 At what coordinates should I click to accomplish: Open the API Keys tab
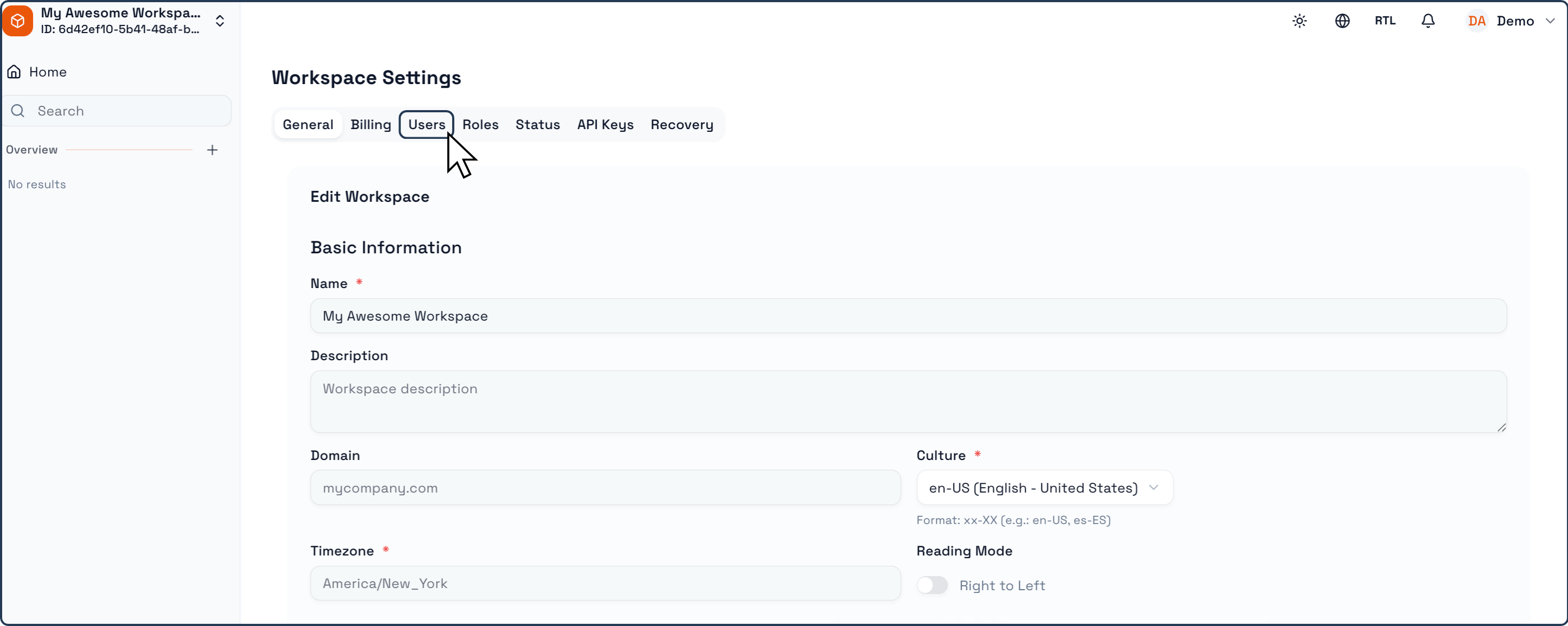pos(605,125)
